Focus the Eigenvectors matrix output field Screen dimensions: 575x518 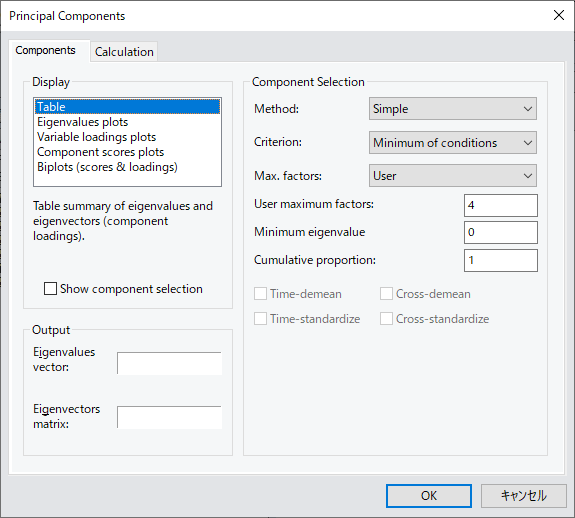tap(169, 417)
